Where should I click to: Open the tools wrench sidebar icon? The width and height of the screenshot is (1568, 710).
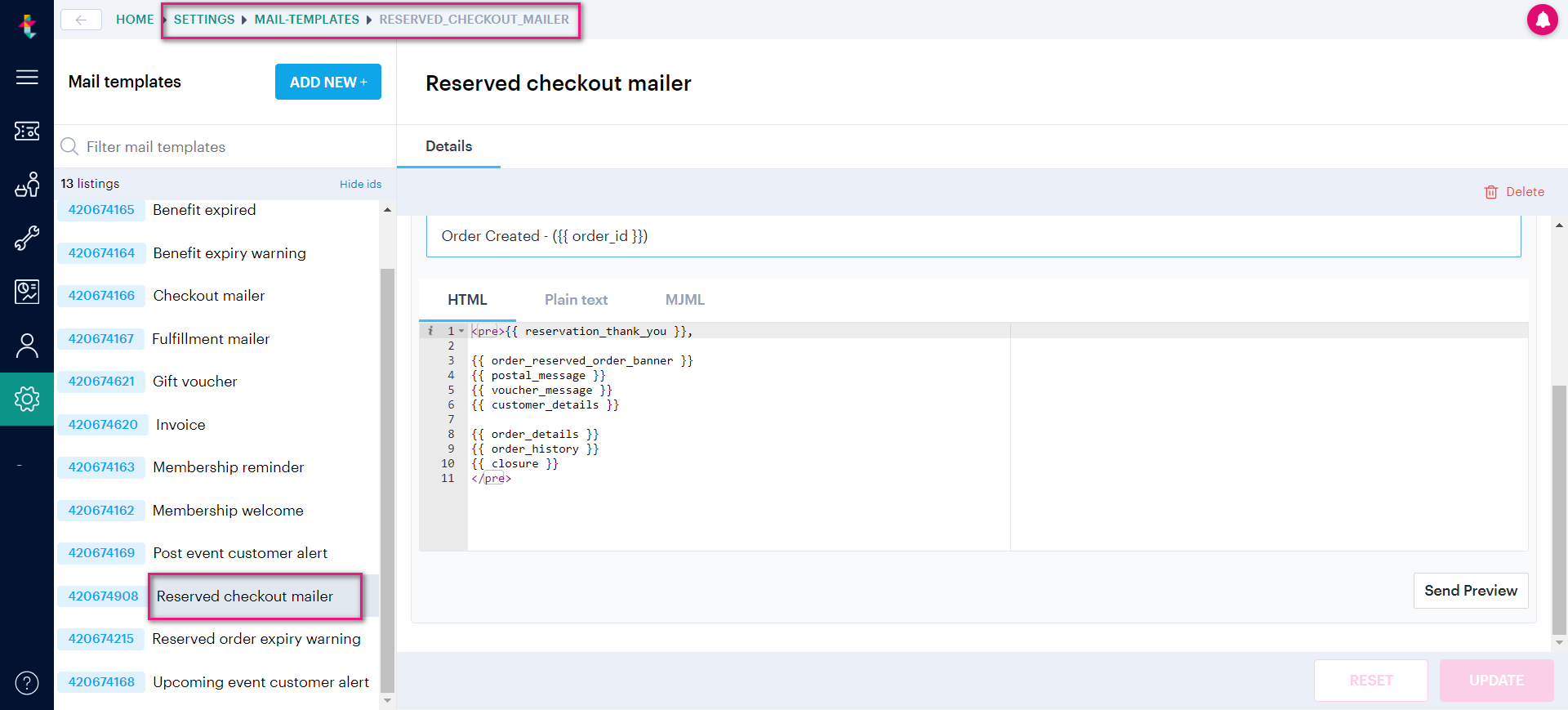point(27,238)
